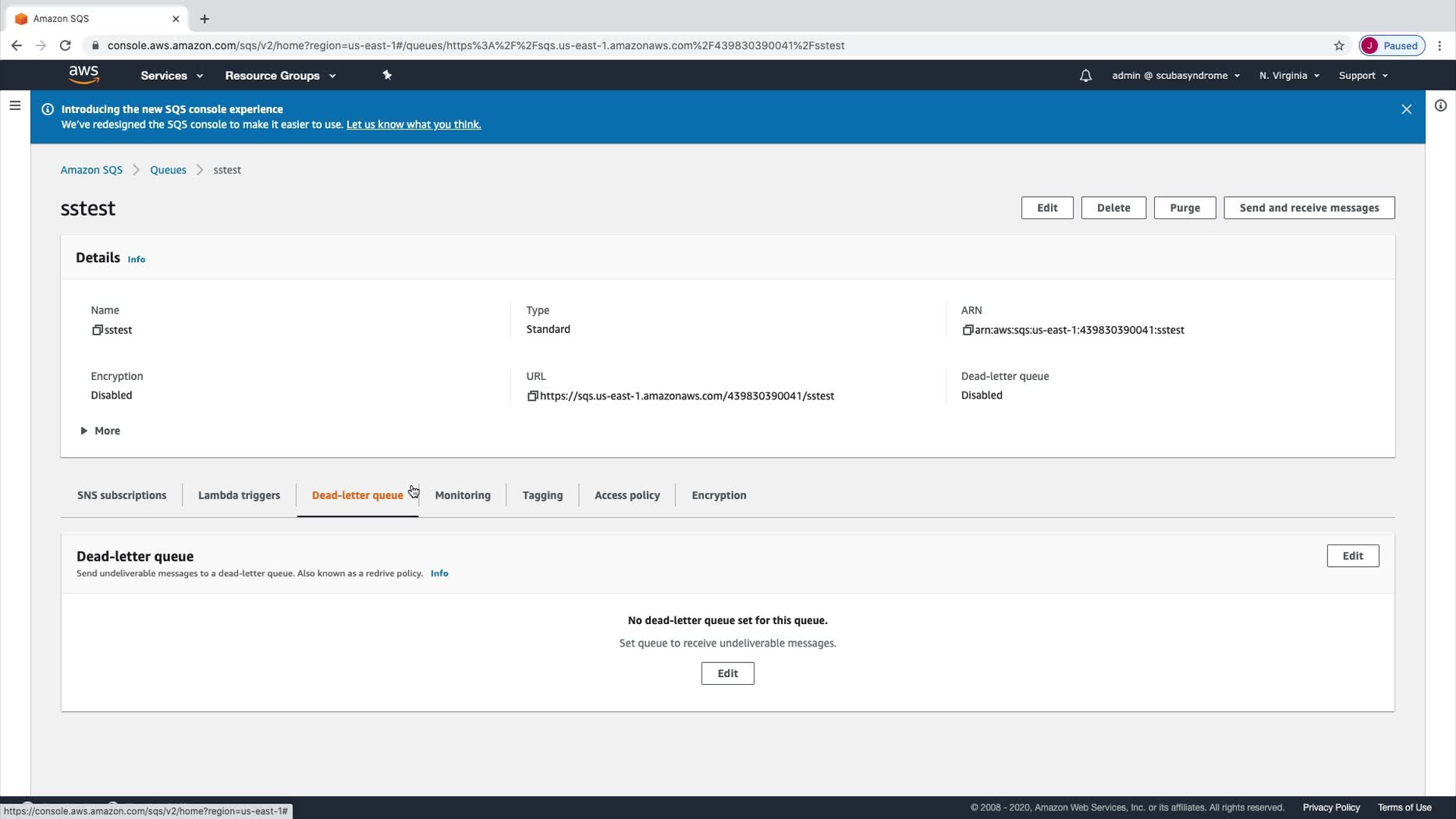Screen dimensions: 1456x819
Task: Click the Delete queue button
Action: pyautogui.click(x=1113, y=208)
